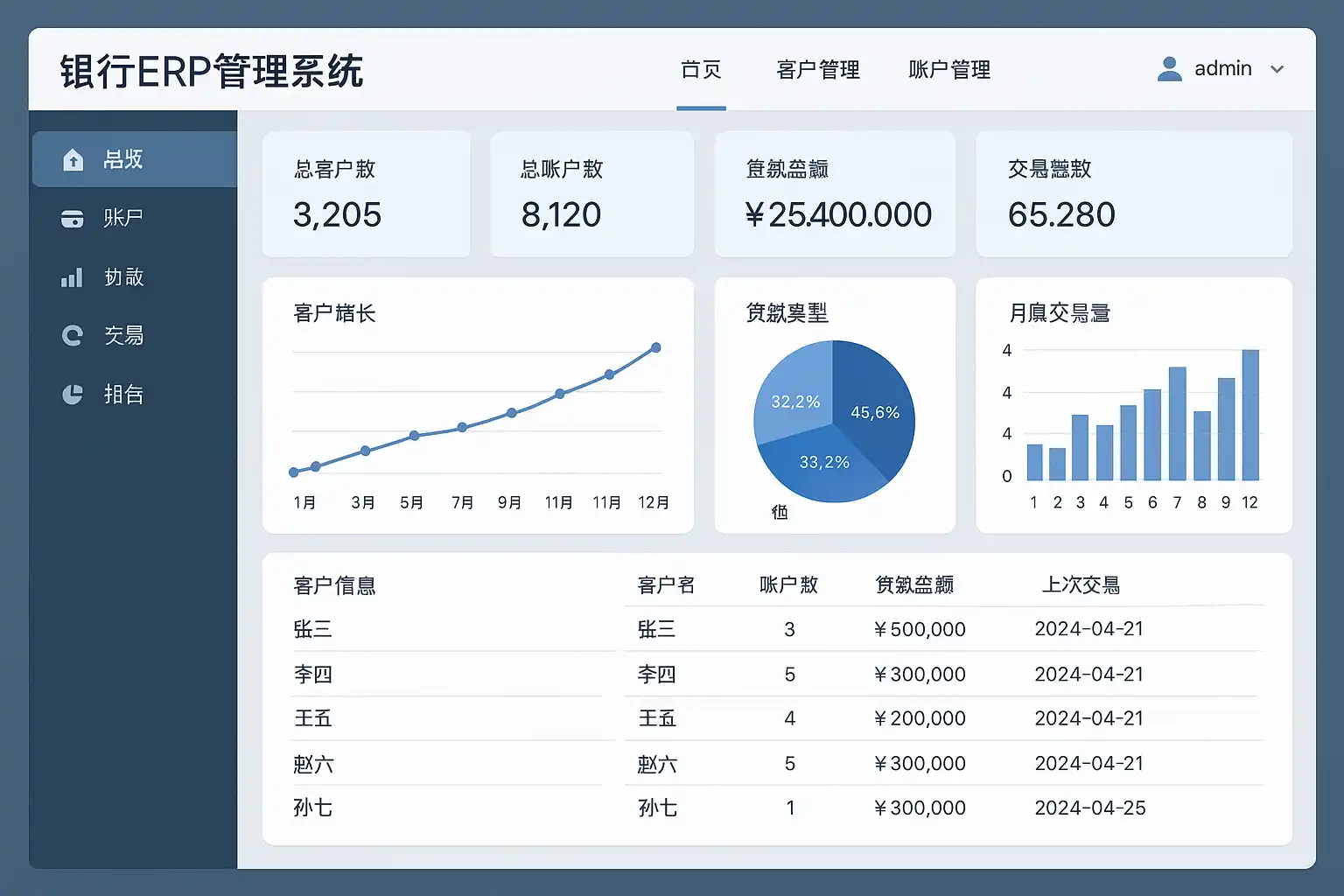Click the pie chart report icon in sidebar
The image size is (1344, 896).
73,395
